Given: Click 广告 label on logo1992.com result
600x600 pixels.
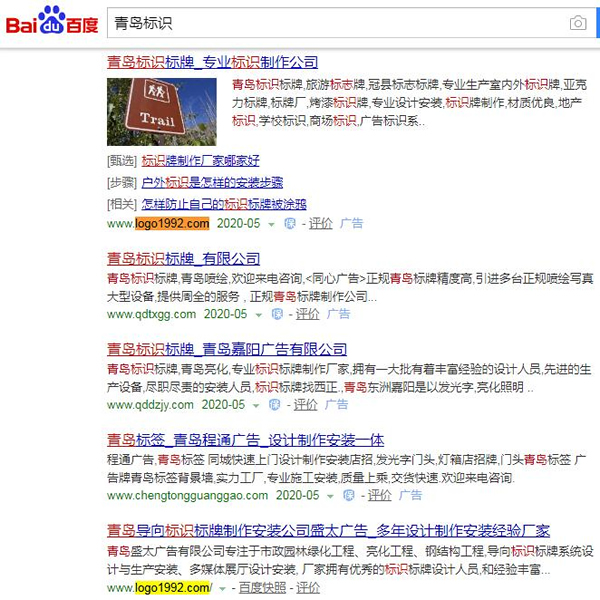Looking at the screenshot, I should [x=351, y=223].
